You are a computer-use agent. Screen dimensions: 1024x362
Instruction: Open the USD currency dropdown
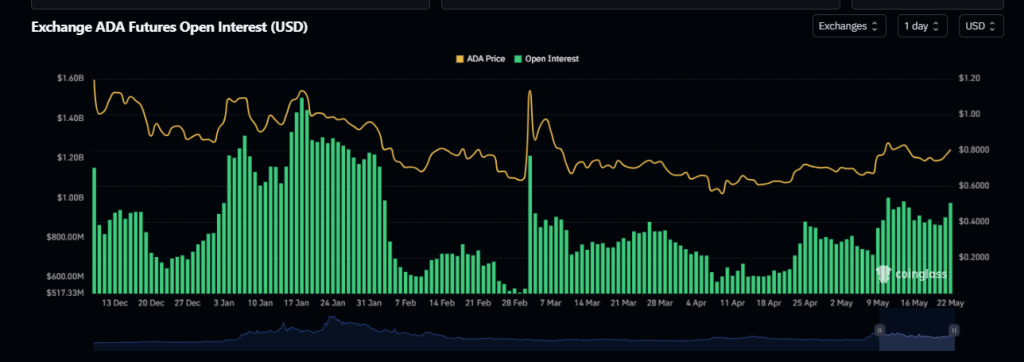pyautogui.click(x=981, y=26)
